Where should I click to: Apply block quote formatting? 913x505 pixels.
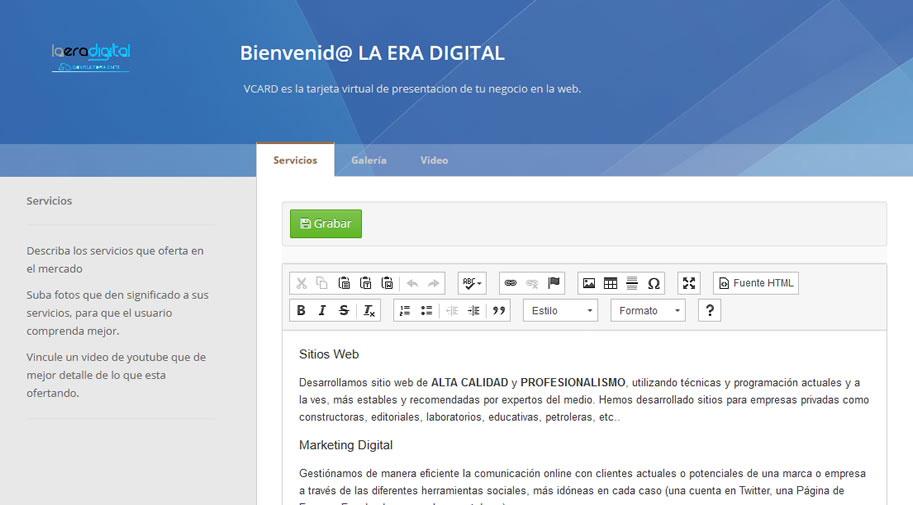[499, 311]
